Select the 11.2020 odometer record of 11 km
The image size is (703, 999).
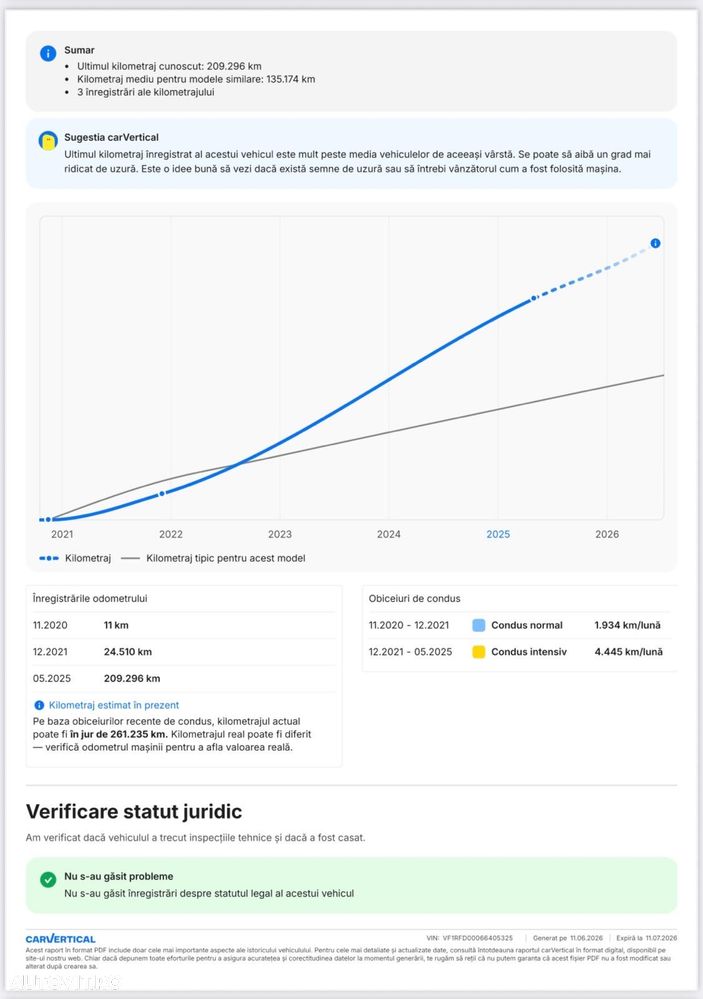pyautogui.click(x=184, y=625)
